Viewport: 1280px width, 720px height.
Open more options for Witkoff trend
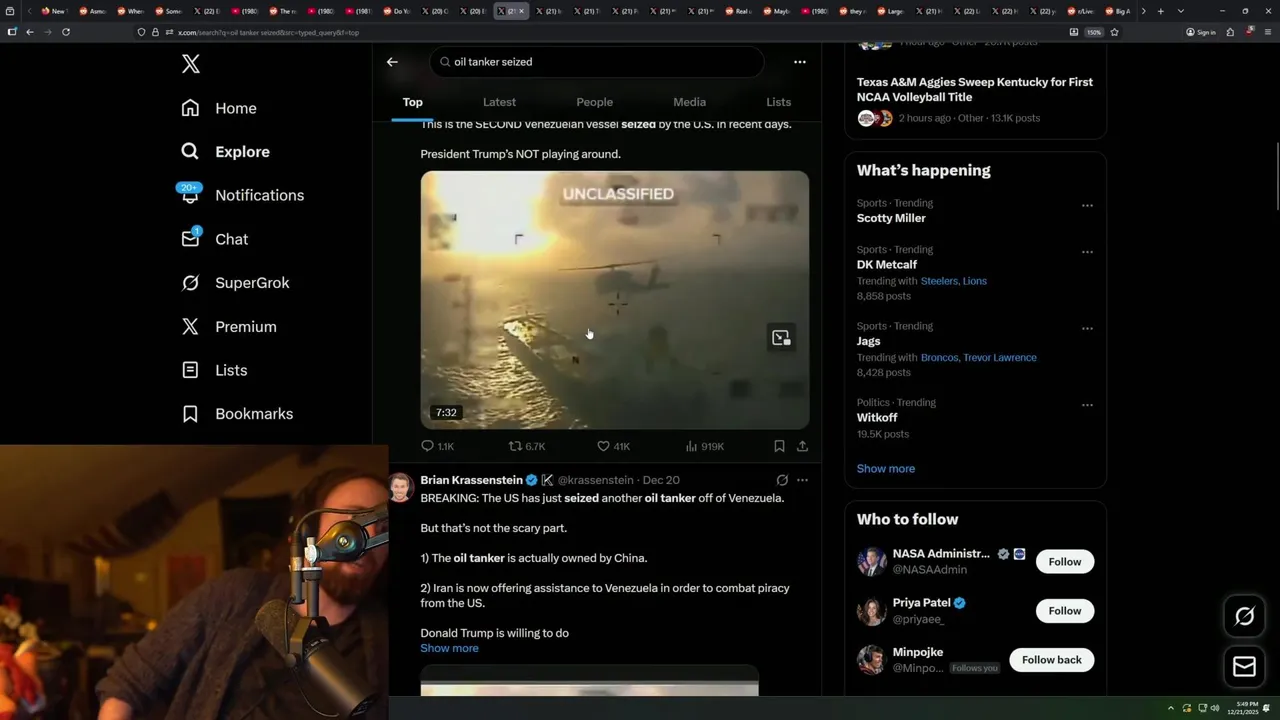point(1087,405)
